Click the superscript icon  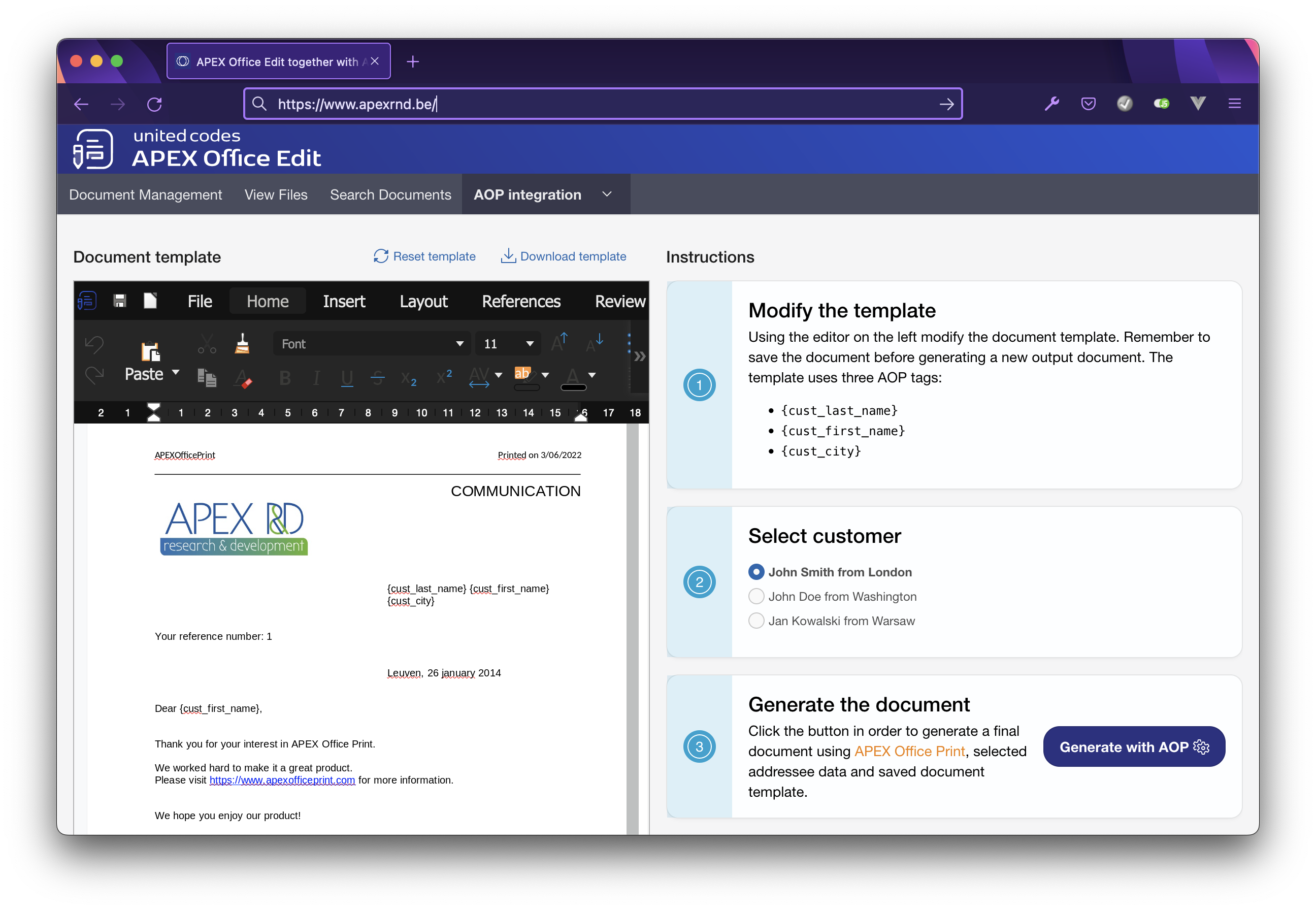click(443, 376)
